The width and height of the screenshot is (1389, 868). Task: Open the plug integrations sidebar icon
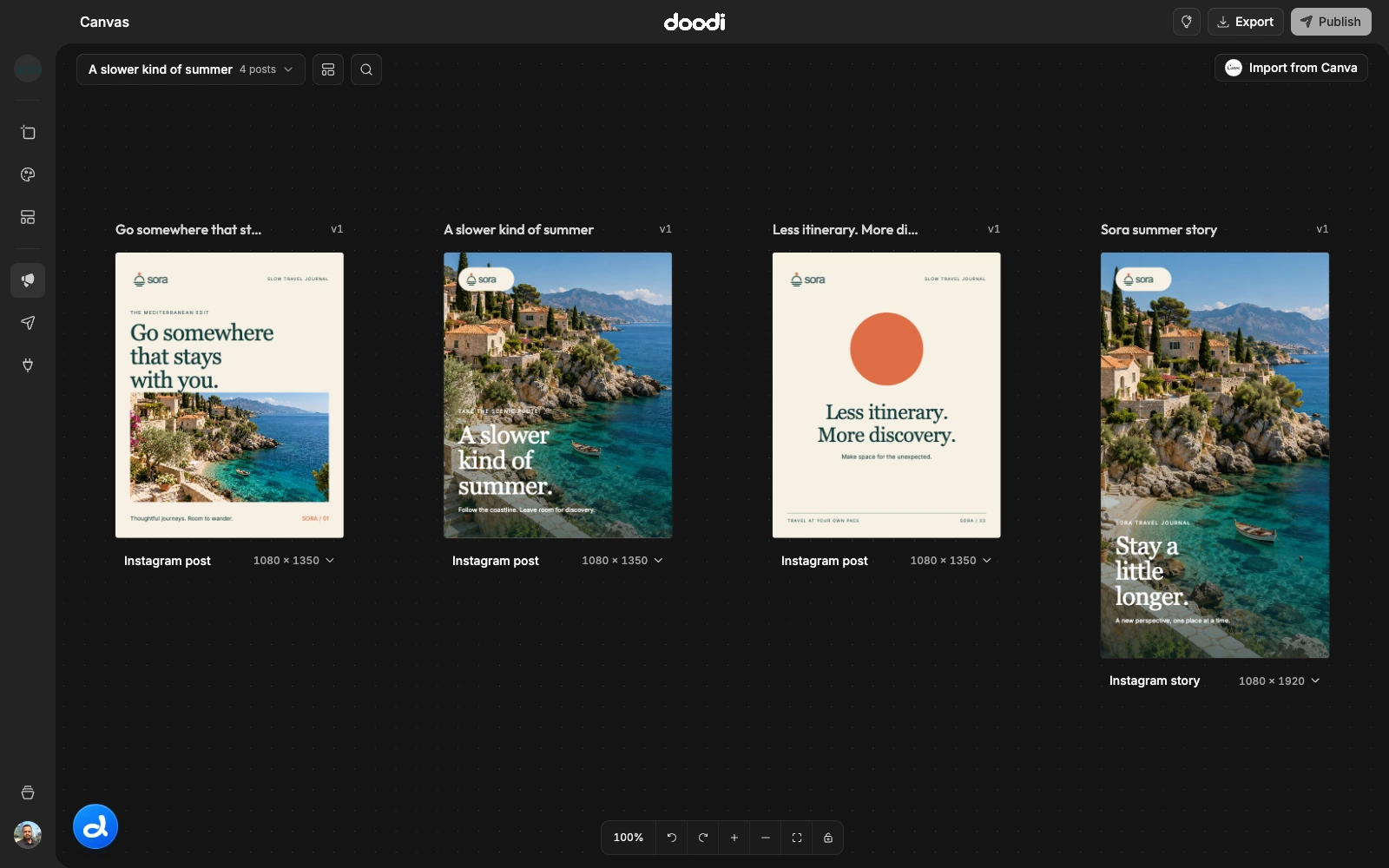[28, 365]
